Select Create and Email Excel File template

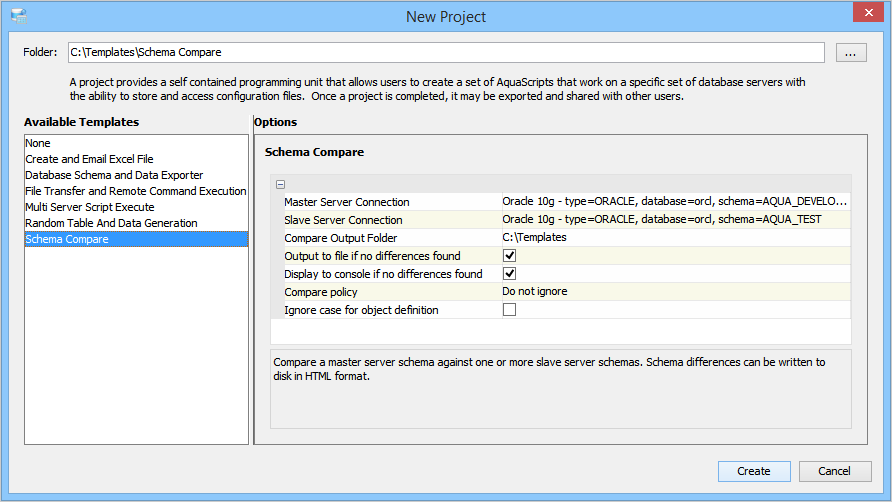89,159
